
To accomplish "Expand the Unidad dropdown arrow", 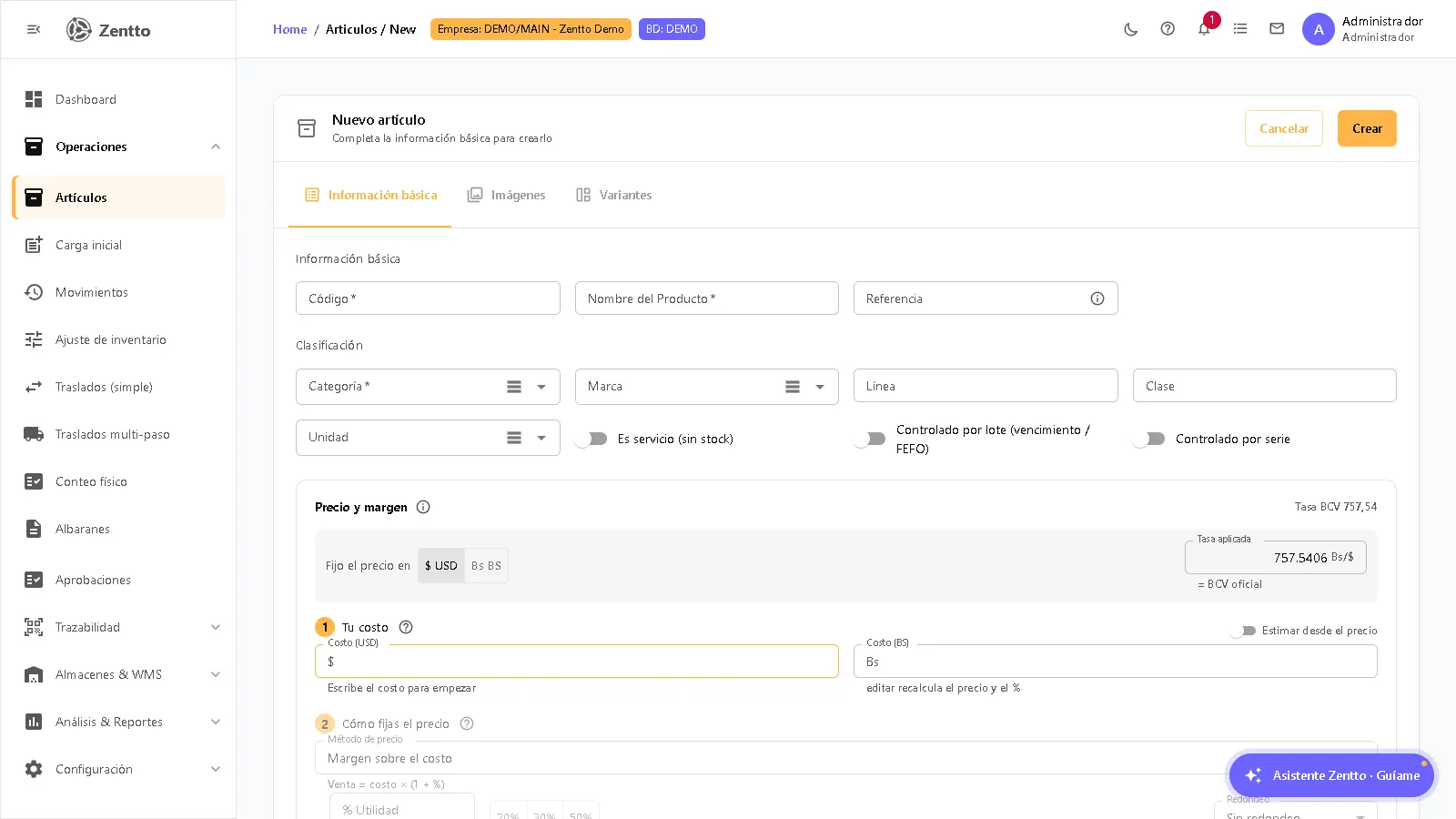I will [541, 438].
